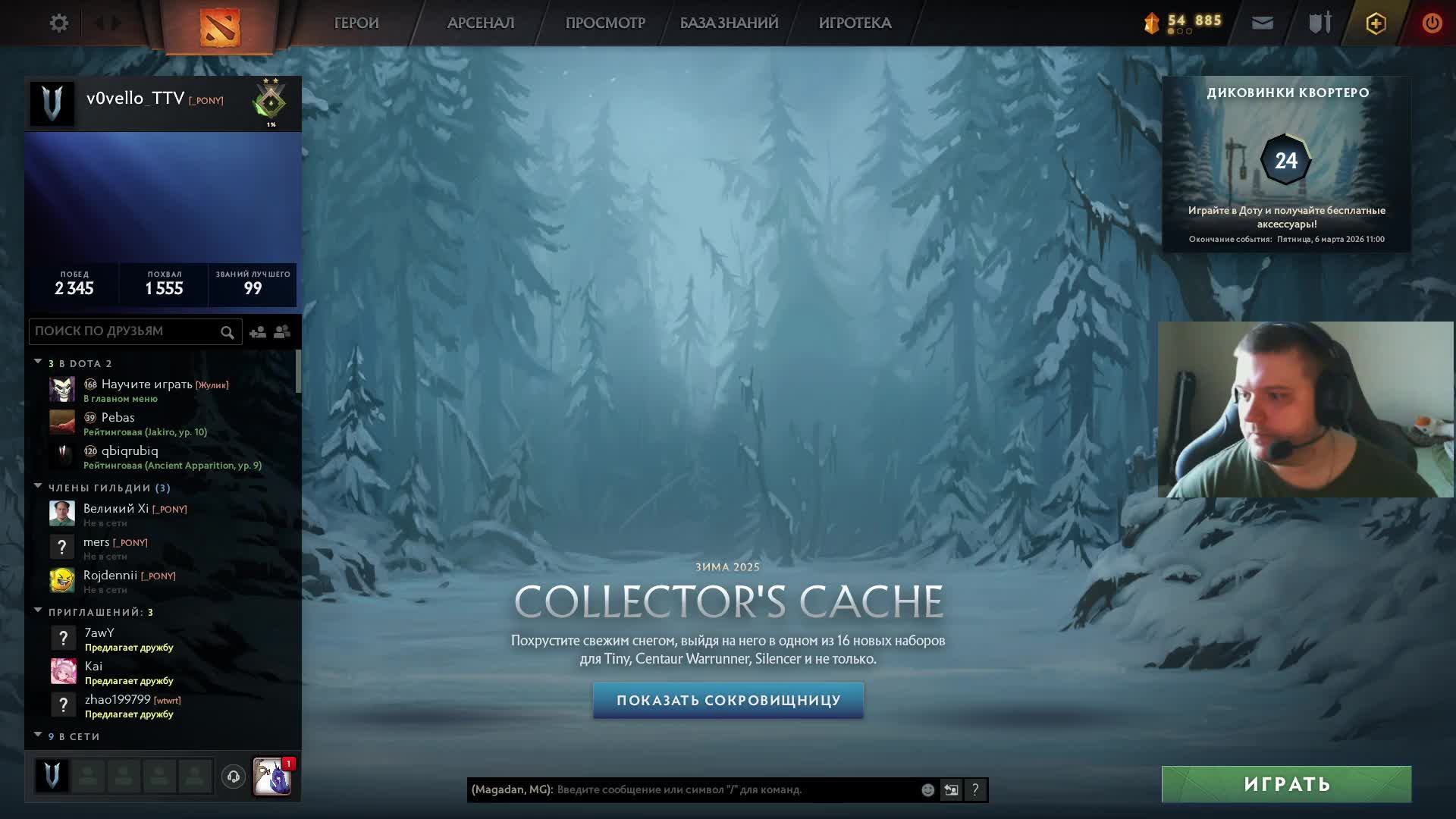Click the Dota Plus hexagon icon
This screenshot has width=1456, height=819.
1376,23
